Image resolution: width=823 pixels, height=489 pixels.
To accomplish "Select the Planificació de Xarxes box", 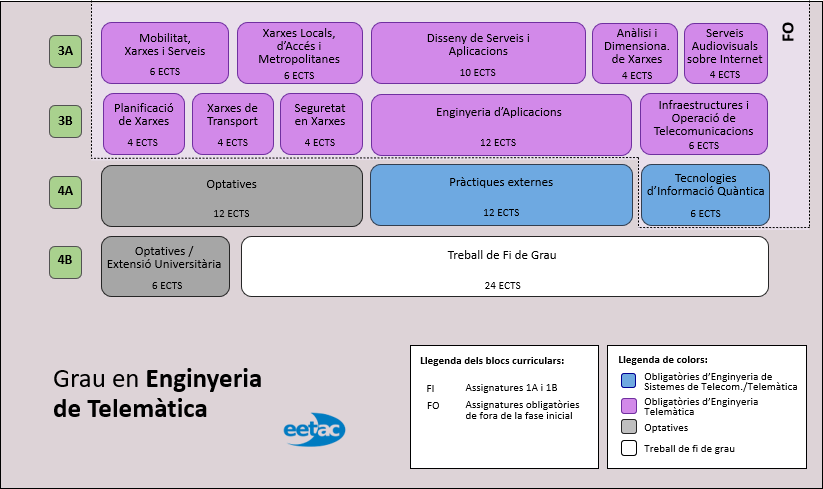I will (x=144, y=124).
